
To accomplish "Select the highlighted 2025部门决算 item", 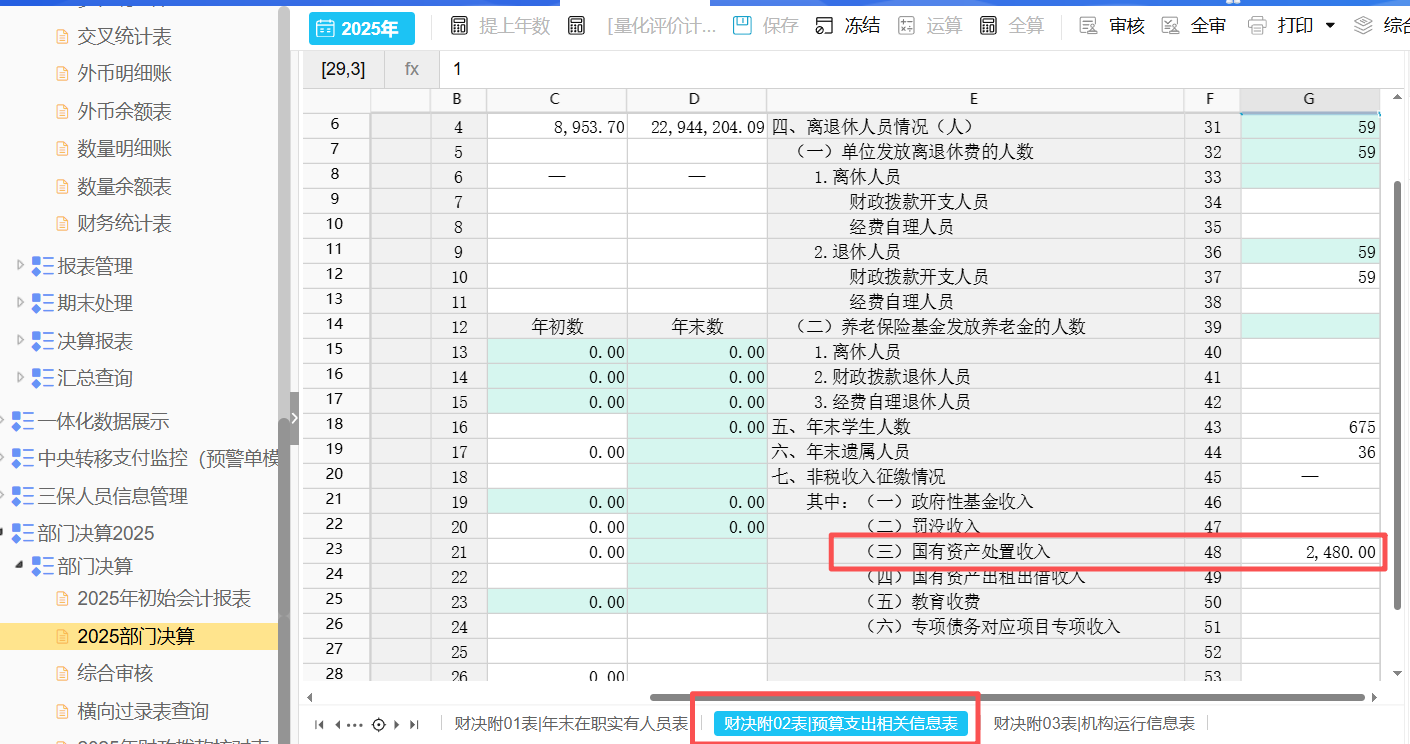I will click(x=138, y=636).
